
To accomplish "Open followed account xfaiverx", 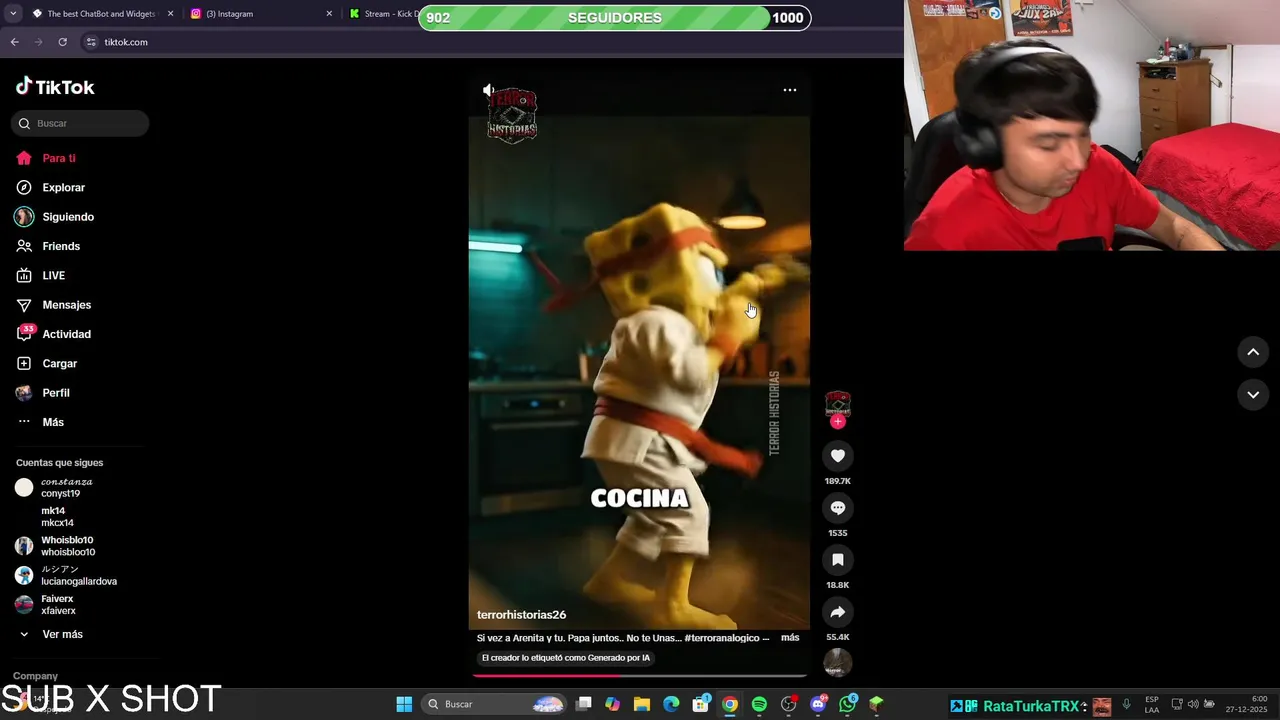I will coord(46,605).
